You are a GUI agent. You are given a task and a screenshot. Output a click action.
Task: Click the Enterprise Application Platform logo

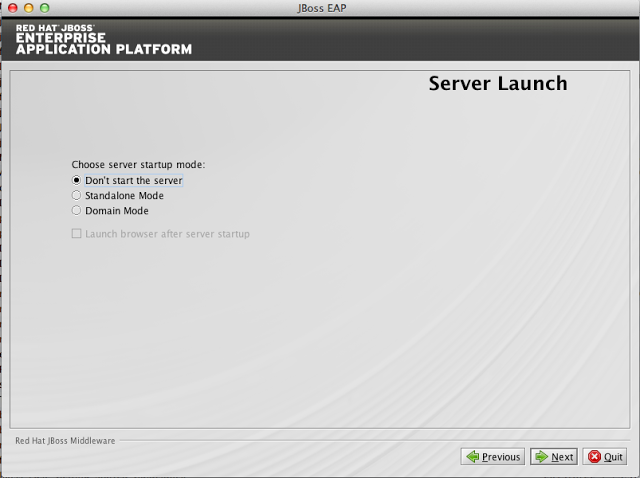[x=104, y=39]
